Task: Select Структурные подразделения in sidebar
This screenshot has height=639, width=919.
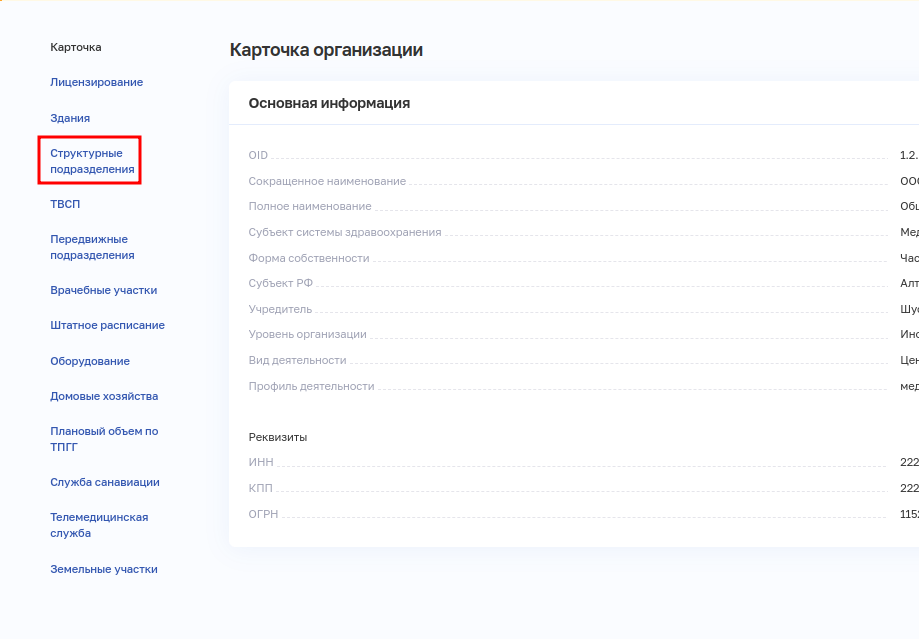Action: pyautogui.click(x=93, y=161)
